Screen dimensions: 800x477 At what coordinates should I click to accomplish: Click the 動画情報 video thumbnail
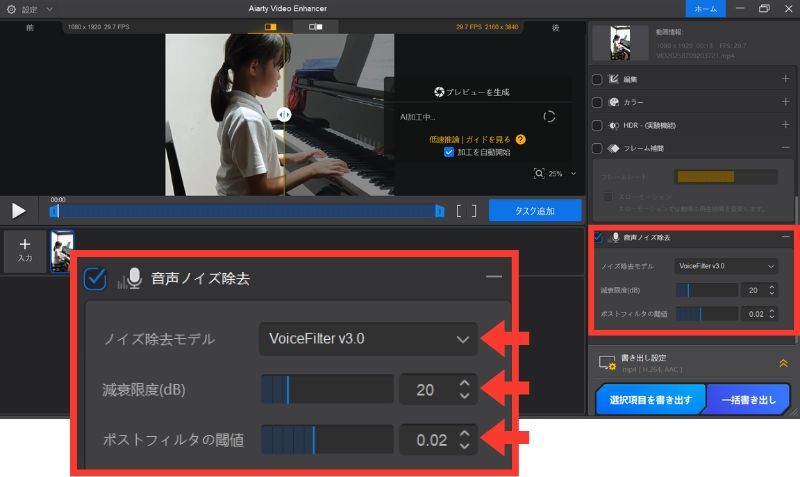pos(620,43)
